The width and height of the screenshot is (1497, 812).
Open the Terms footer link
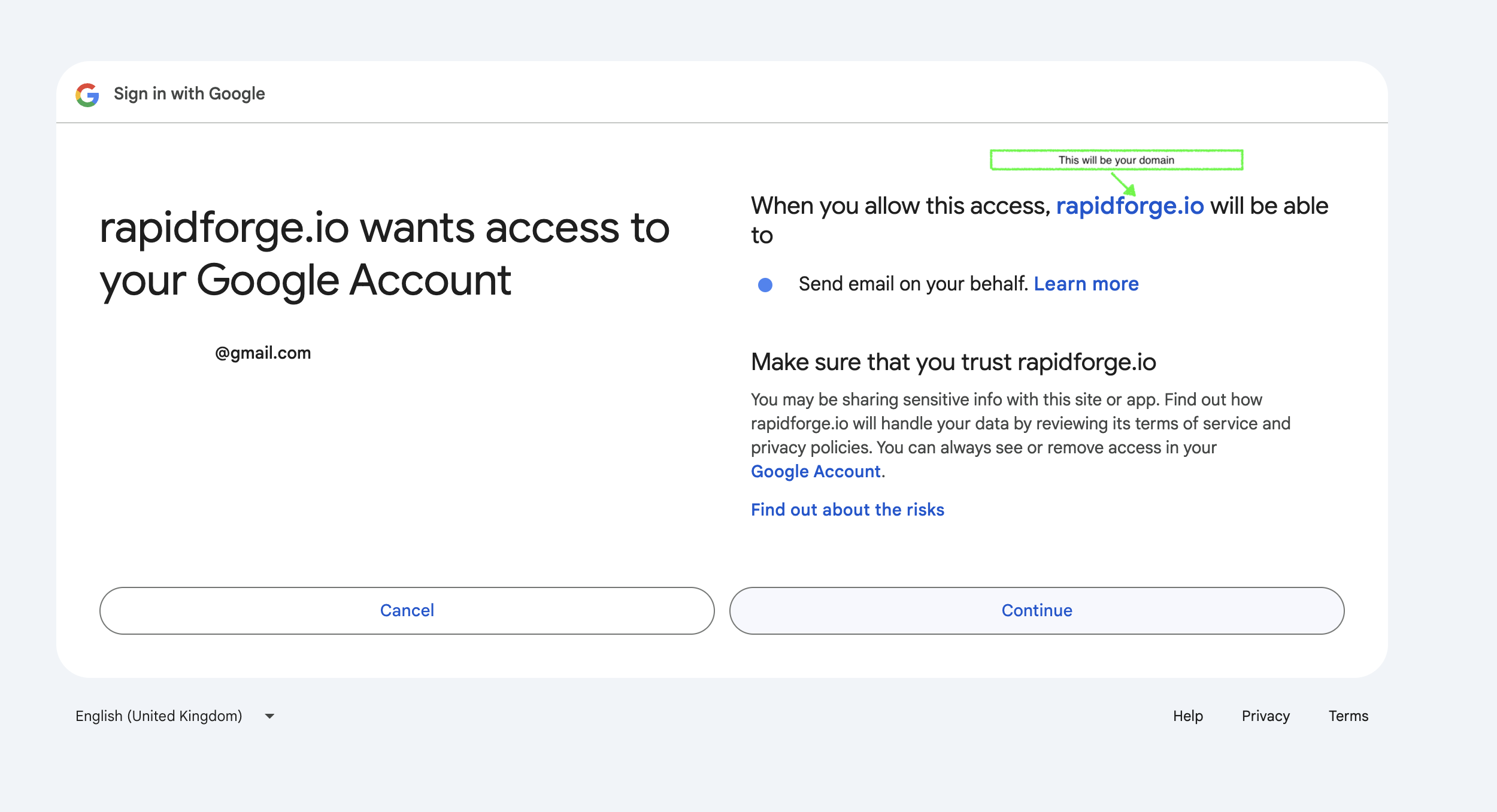click(x=1348, y=716)
